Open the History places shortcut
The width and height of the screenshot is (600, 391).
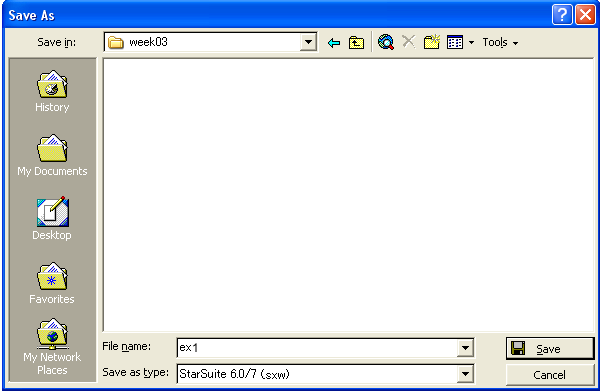tap(52, 91)
